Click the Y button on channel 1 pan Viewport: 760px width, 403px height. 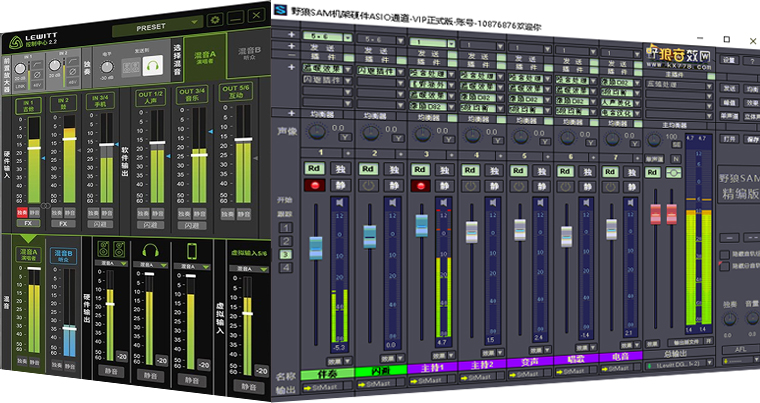tap(345, 138)
